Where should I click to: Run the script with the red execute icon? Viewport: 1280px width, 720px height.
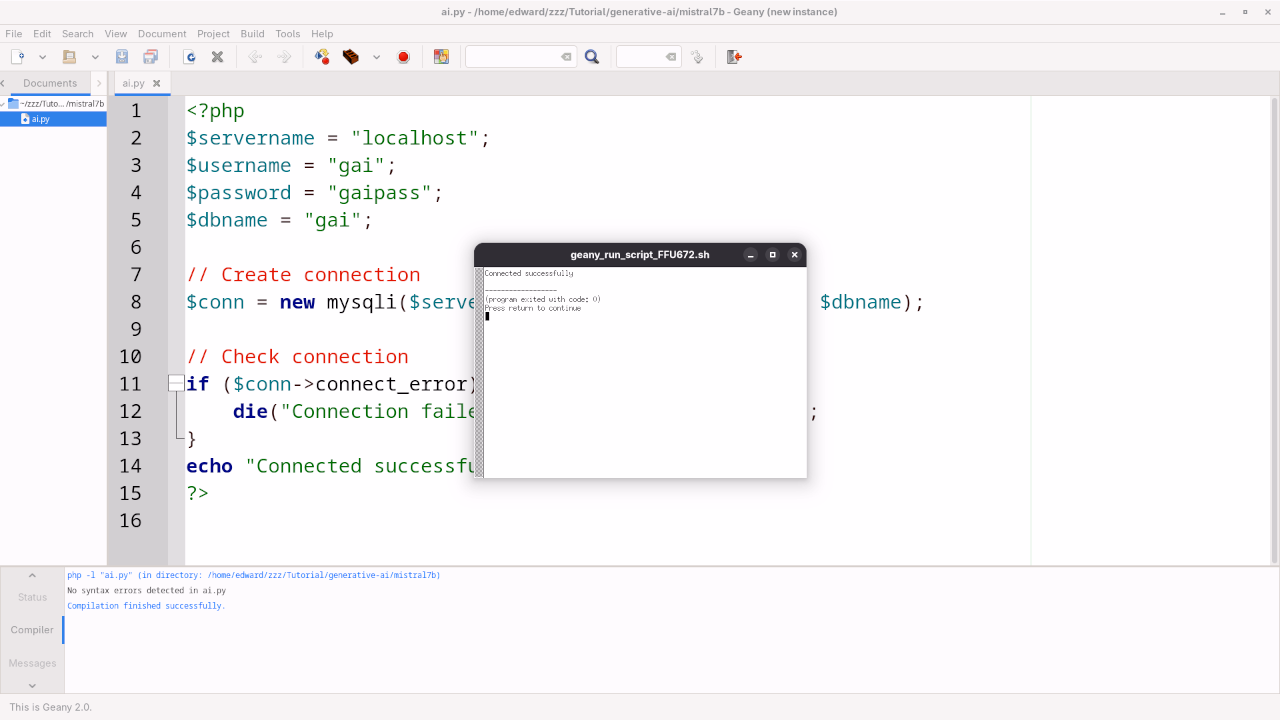[x=403, y=57]
